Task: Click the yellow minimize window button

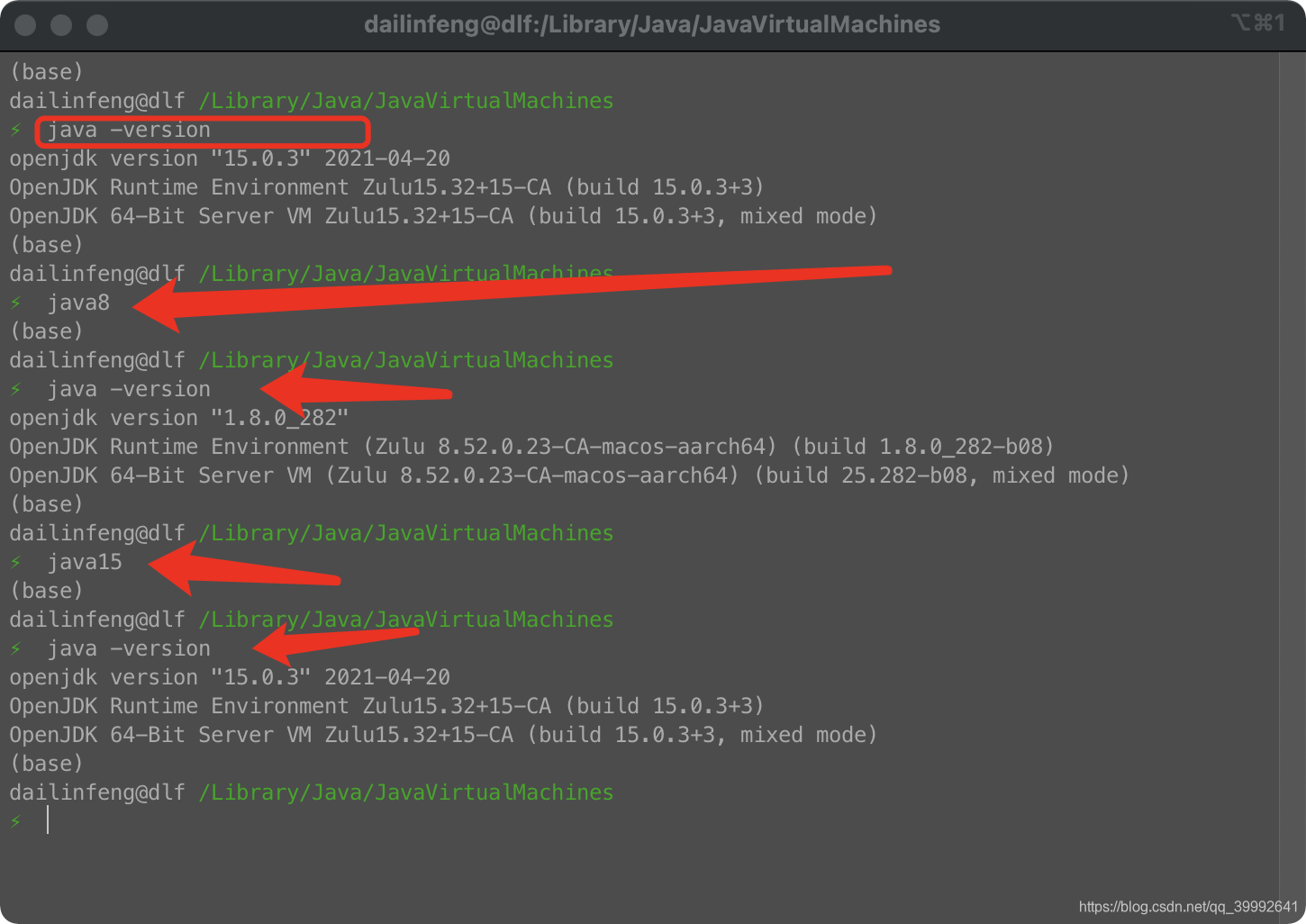Action: coord(61,25)
